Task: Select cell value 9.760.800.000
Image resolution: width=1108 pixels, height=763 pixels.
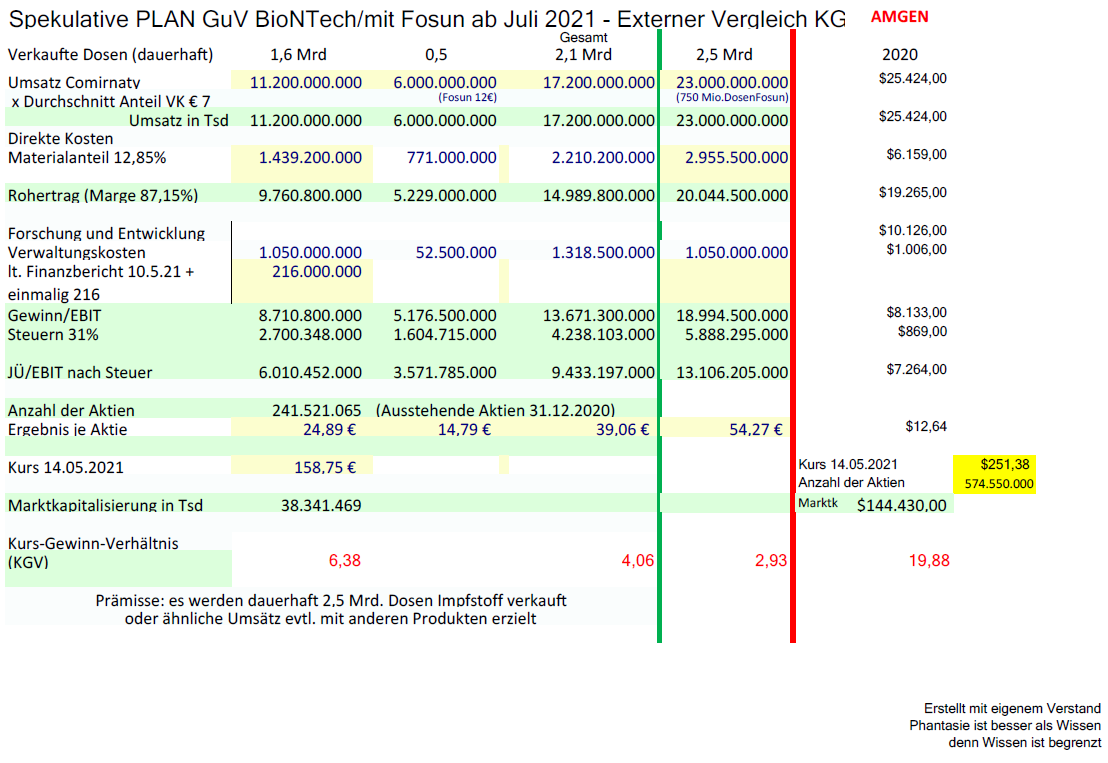Action: [x=310, y=196]
